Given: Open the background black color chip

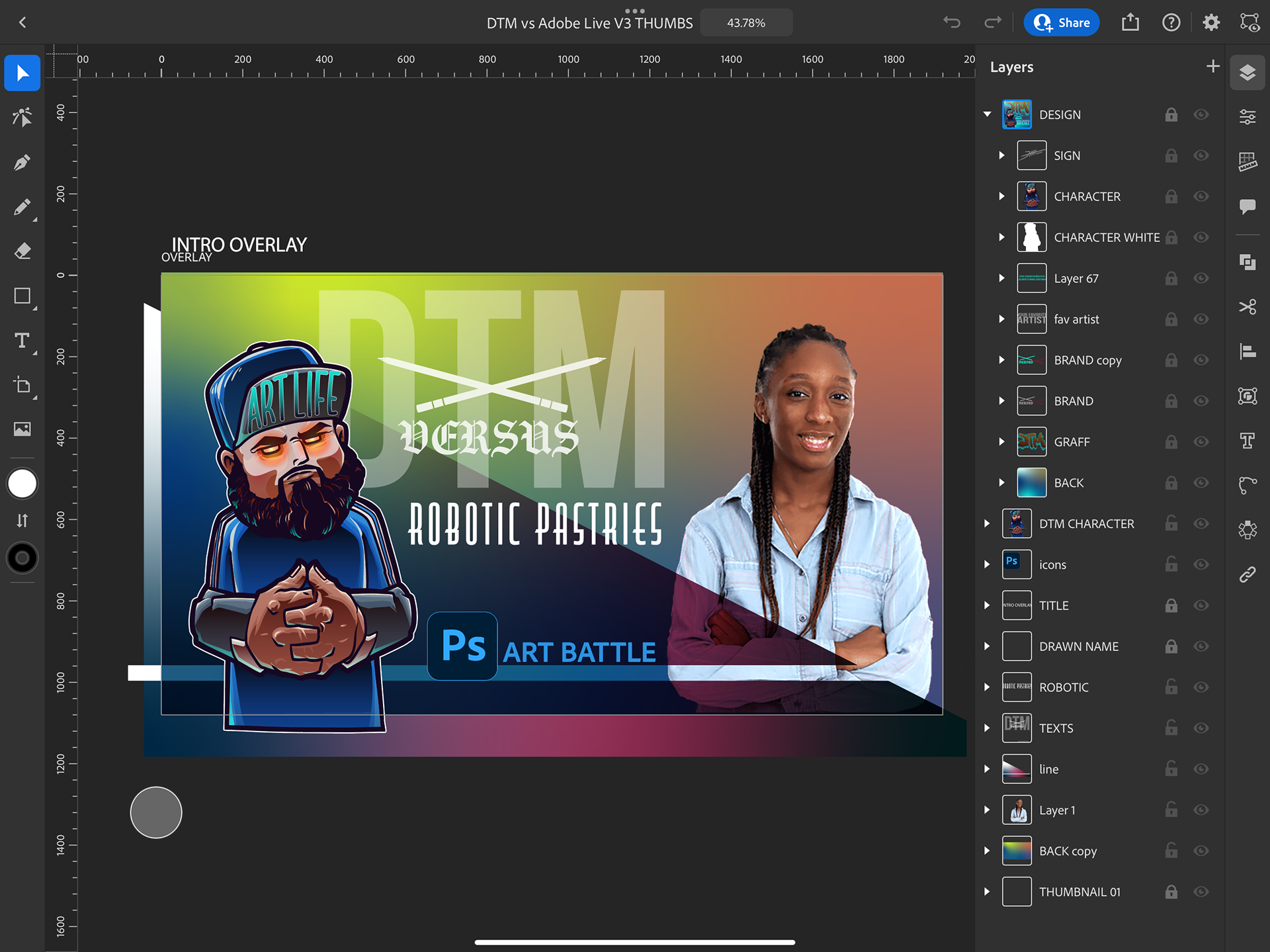Looking at the screenshot, I should (22, 558).
